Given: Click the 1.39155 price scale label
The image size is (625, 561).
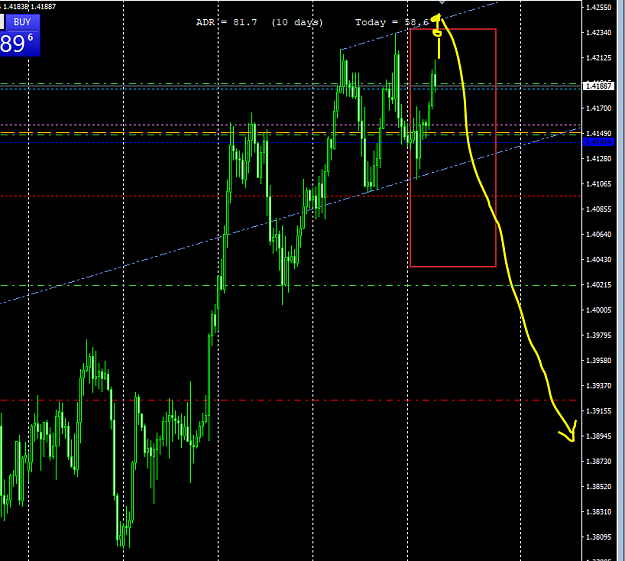Looking at the screenshot, I should pos(599,411).
